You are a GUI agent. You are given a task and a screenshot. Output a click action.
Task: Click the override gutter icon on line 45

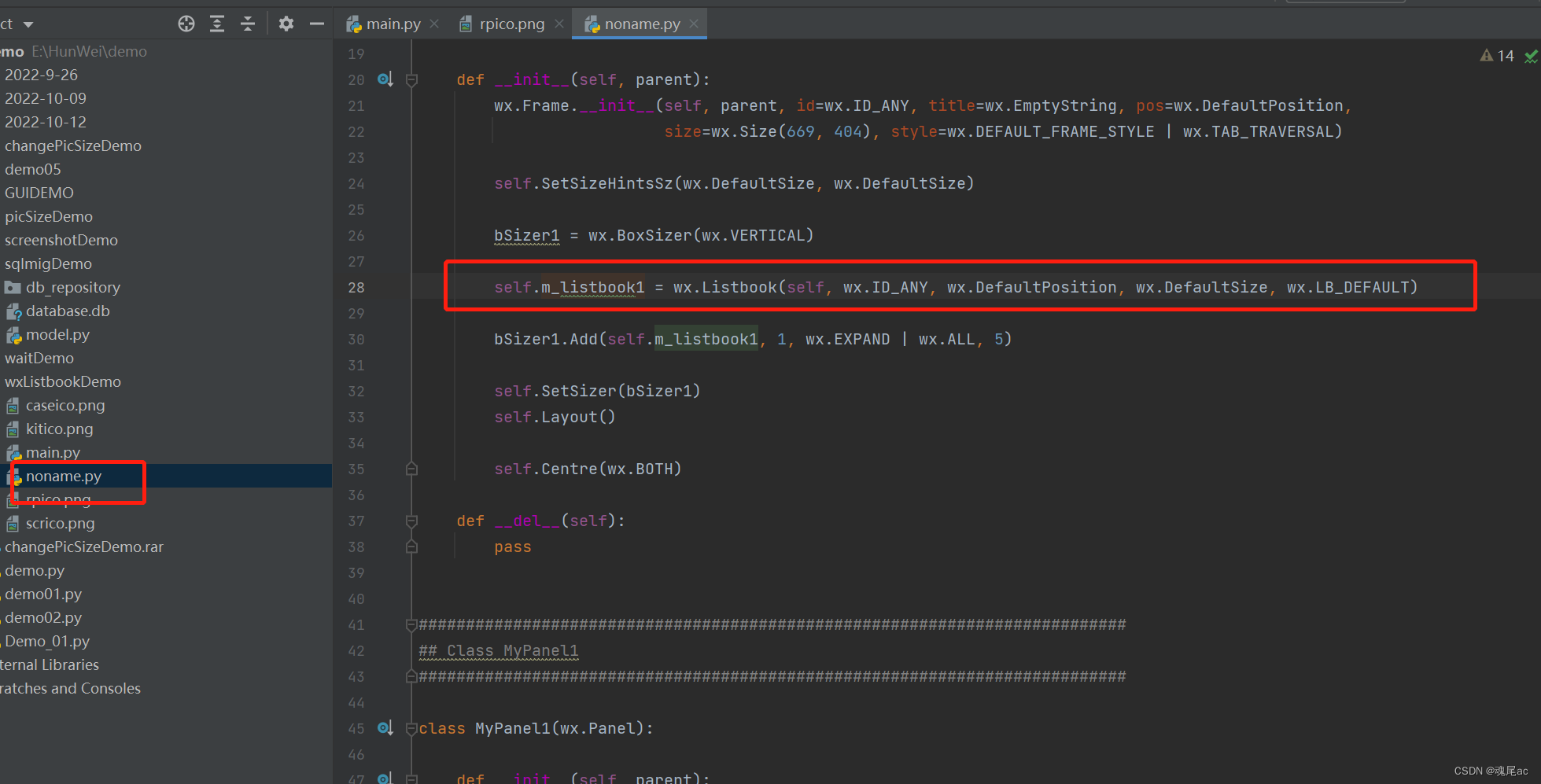(x=385, y=728)
